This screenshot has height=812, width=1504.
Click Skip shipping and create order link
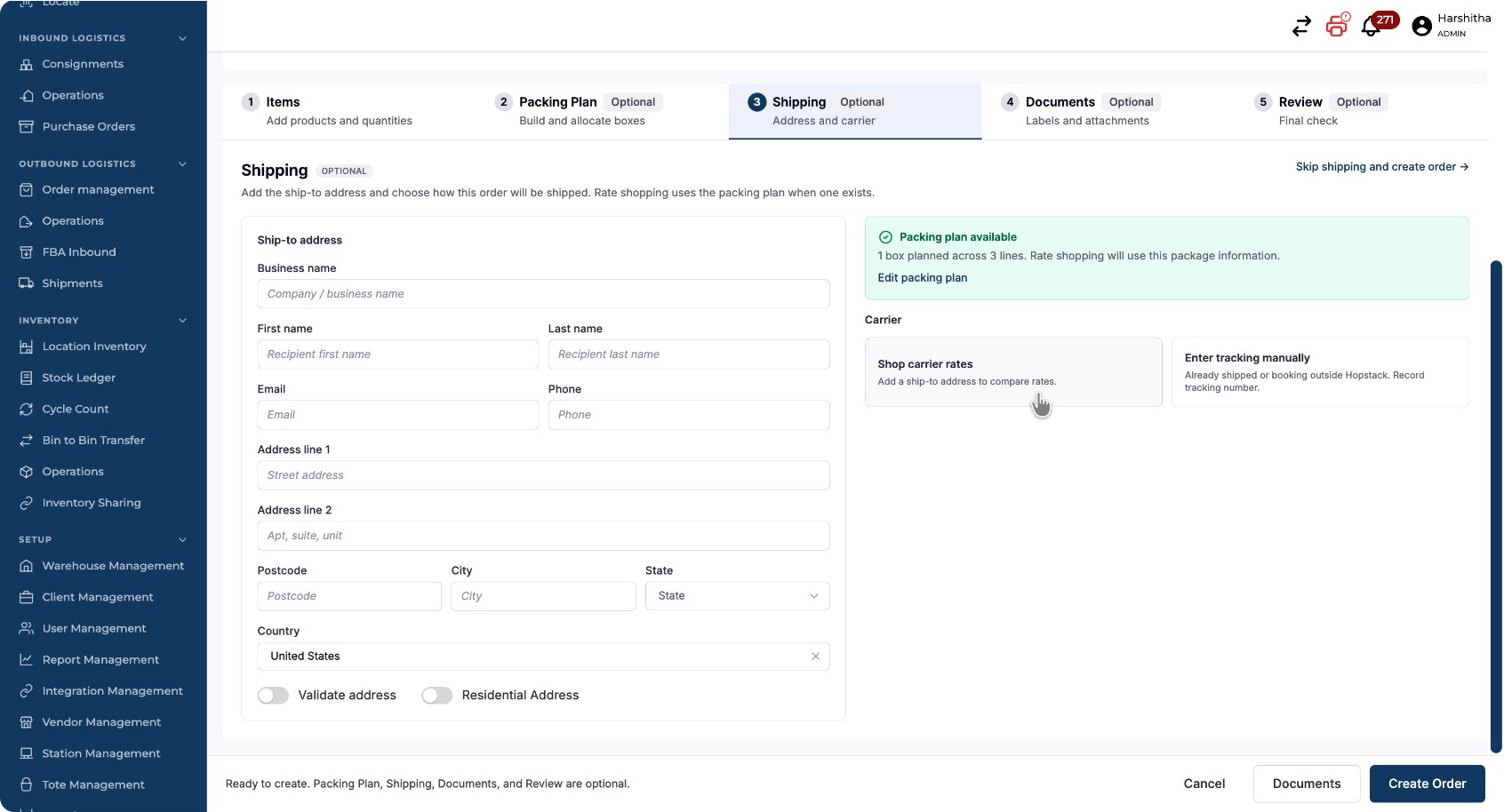coord(1381,167)
